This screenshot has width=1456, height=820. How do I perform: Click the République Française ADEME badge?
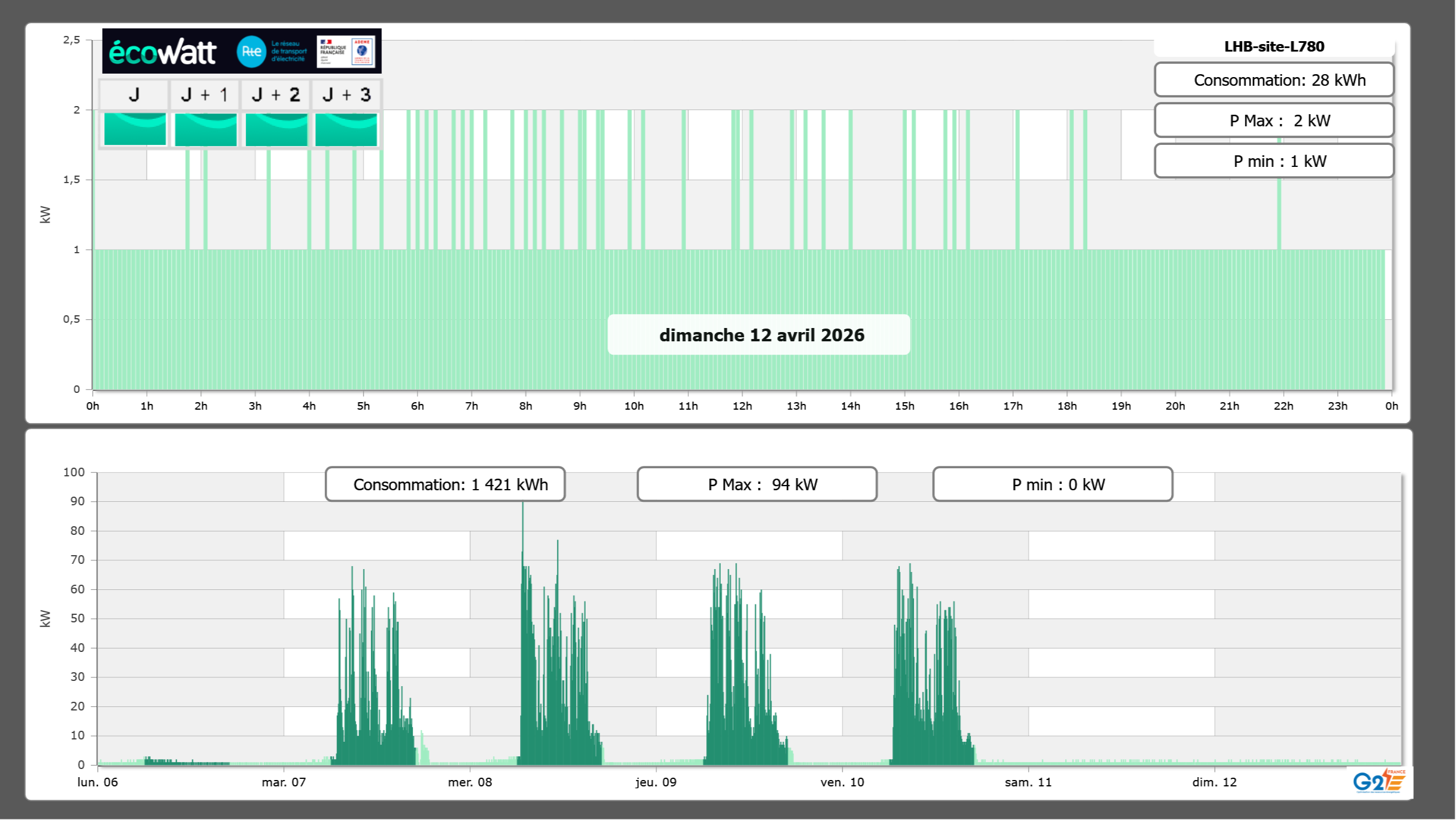click(346, 52)
